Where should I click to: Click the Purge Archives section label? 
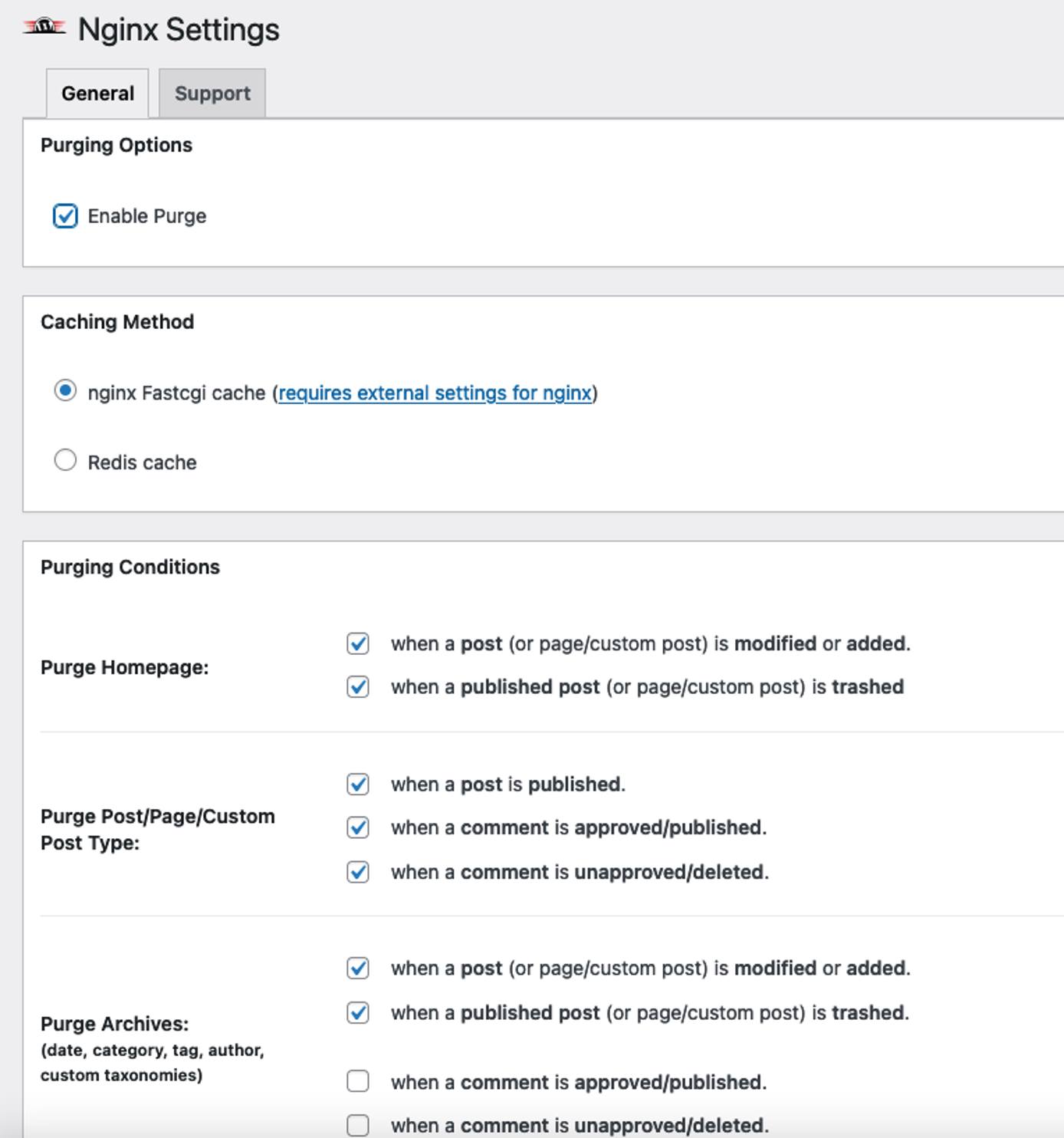[107, 1023]
